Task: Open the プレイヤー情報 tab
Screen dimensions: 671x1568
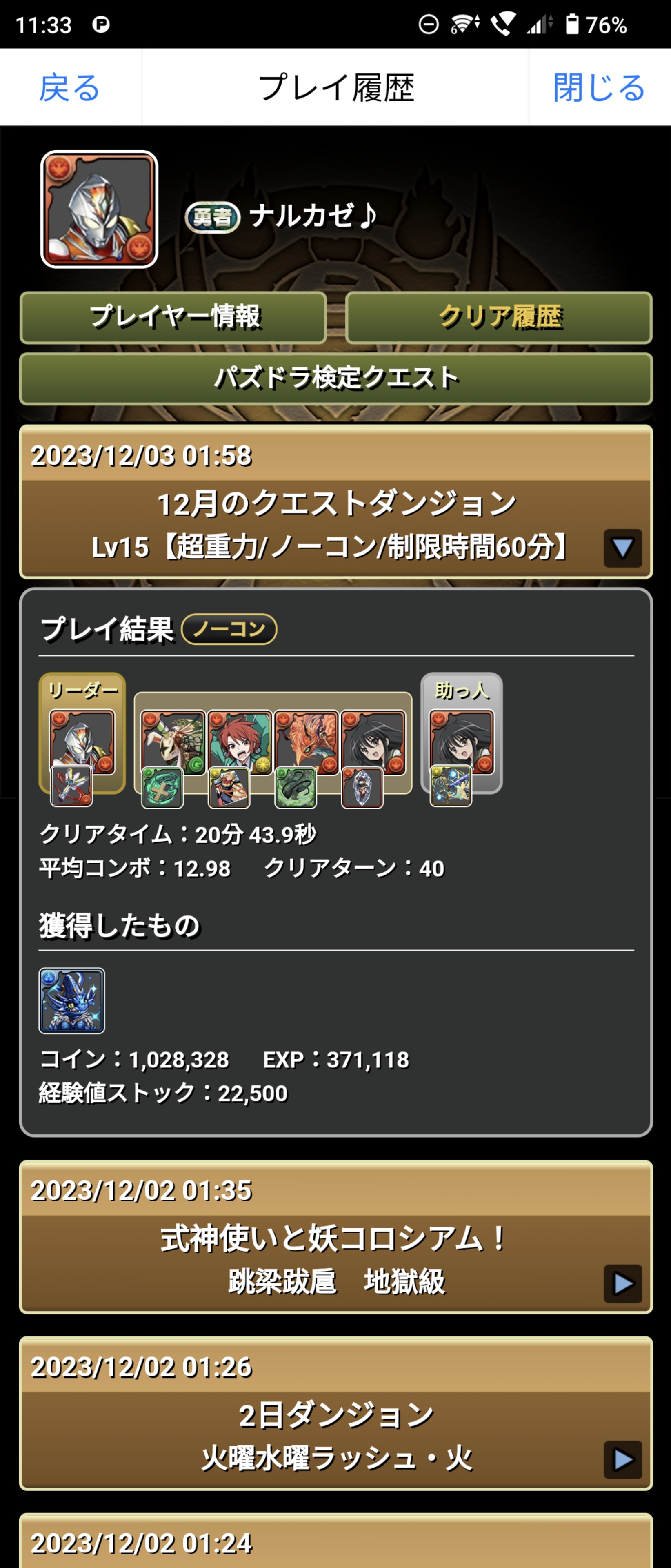Action: [173, 318]
